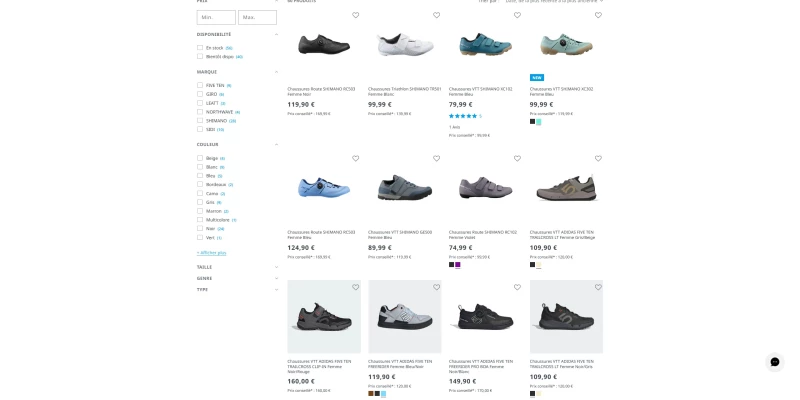Save SHIMANO GE500 Femme Bleu to favorites
This screenshot has width=800, height=400.
pyautogui.click(x=436, y=159)
